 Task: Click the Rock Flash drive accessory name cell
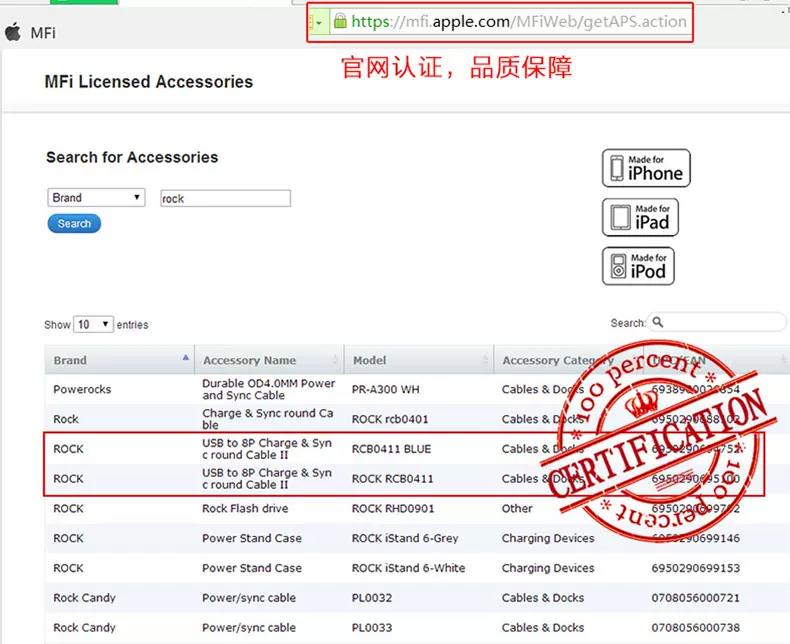tap(245, 508)
